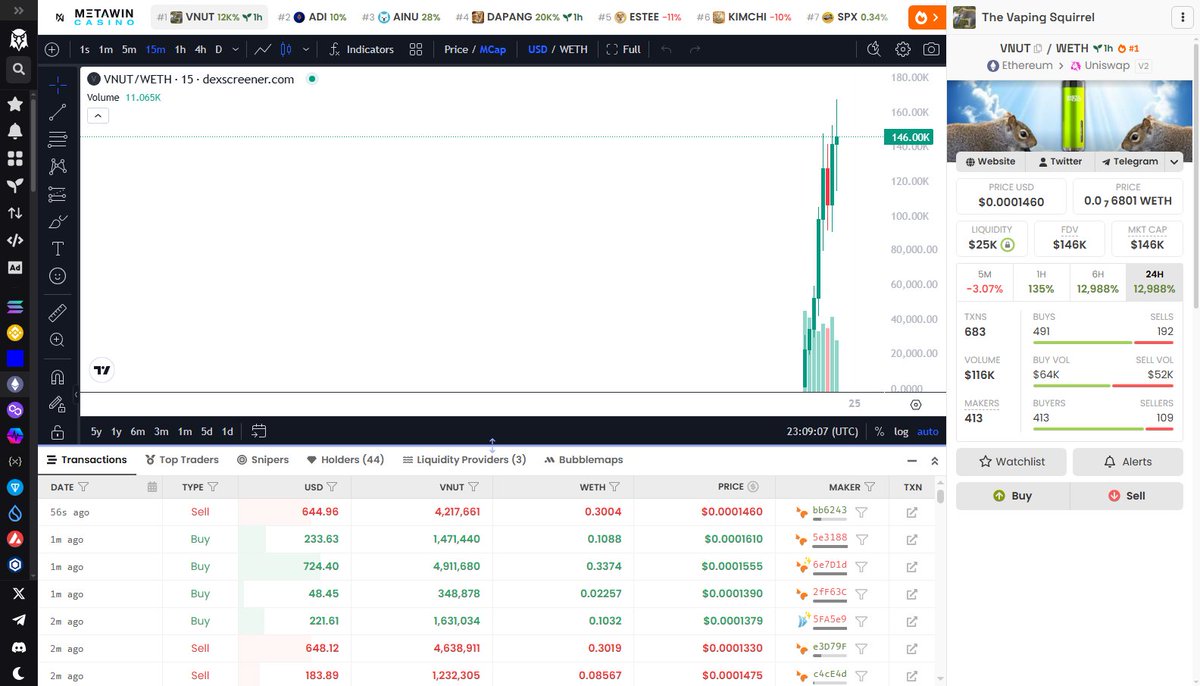1200x686 pixels.
Task: Expand the left sidebar double chevron
Action: [x=17, y=10]
